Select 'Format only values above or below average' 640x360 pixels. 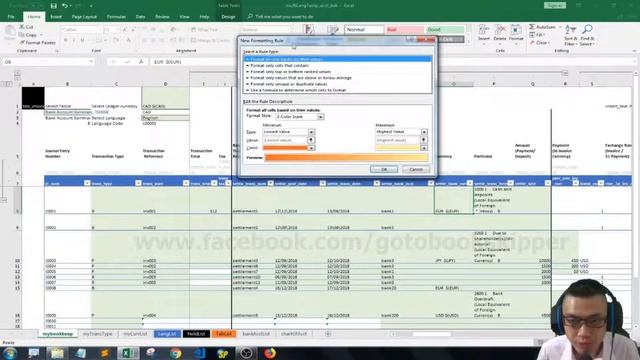coord(338,78)
